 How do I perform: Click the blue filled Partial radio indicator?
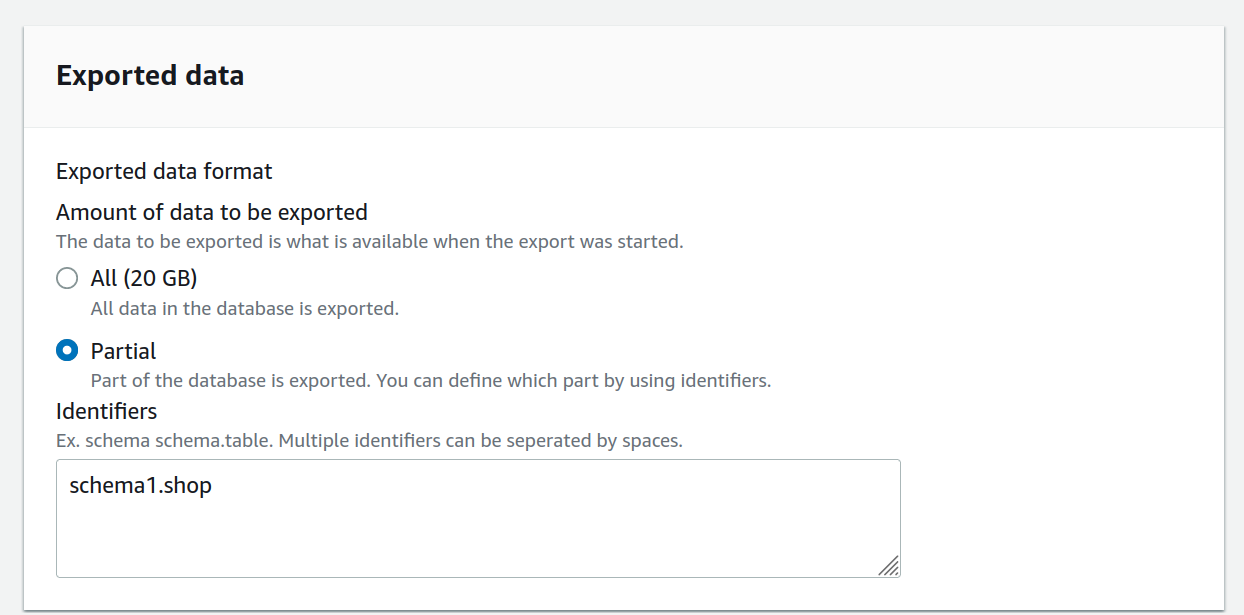[x=67, y=351]
